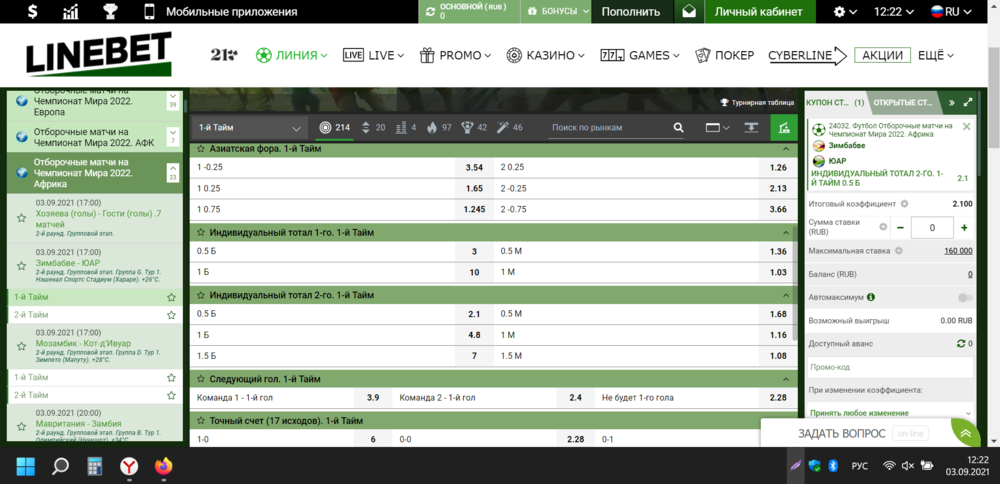1000x484 pixels.
Task: Open the LIVE menu
Action: (373, 55)
